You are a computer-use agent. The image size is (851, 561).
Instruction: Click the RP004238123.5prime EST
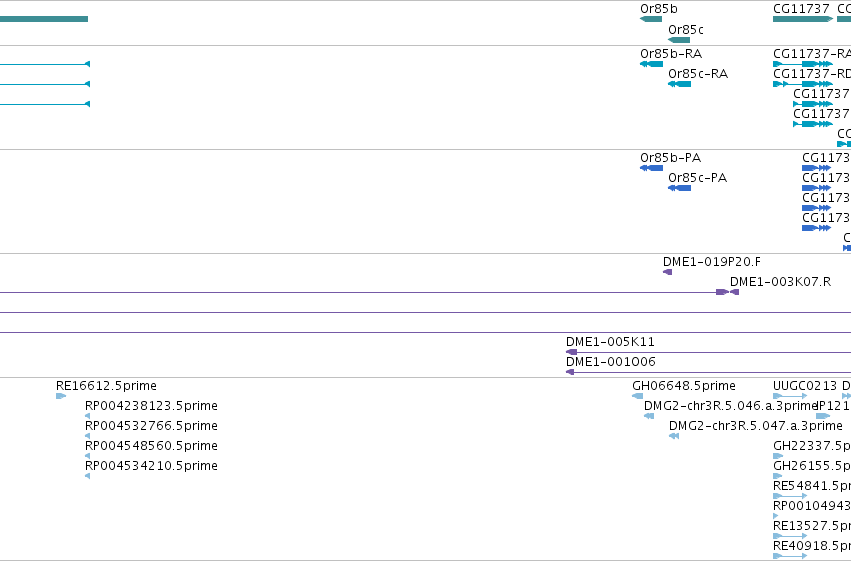[x=87, y=416]
